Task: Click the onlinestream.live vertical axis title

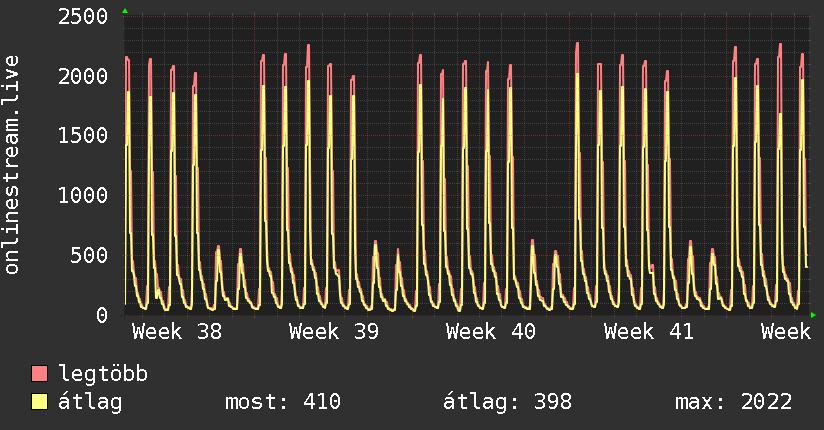Action: 11,165
